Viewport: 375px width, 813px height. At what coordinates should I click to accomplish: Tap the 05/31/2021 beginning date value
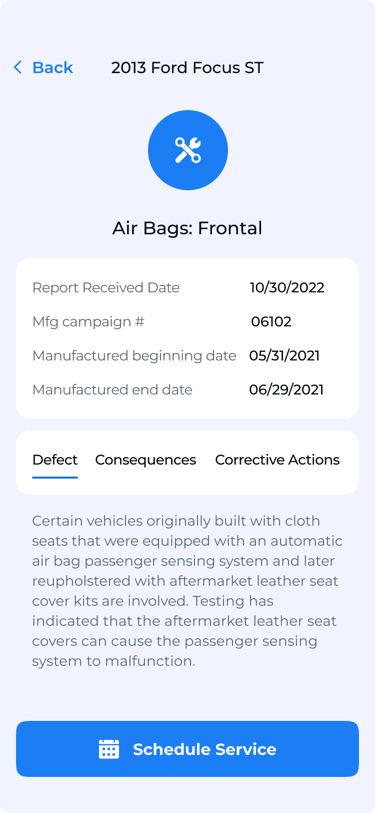coord(284,356)
